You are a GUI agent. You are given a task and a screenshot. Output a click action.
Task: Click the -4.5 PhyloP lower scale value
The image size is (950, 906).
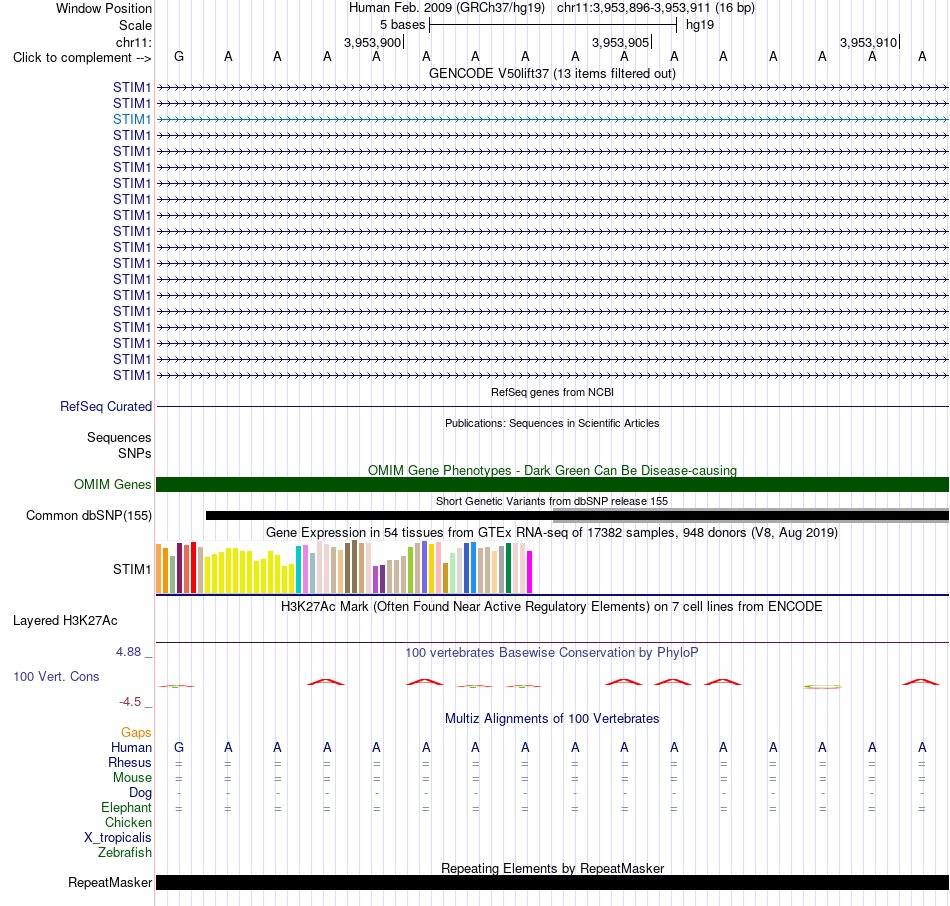[x=130, y=702]
